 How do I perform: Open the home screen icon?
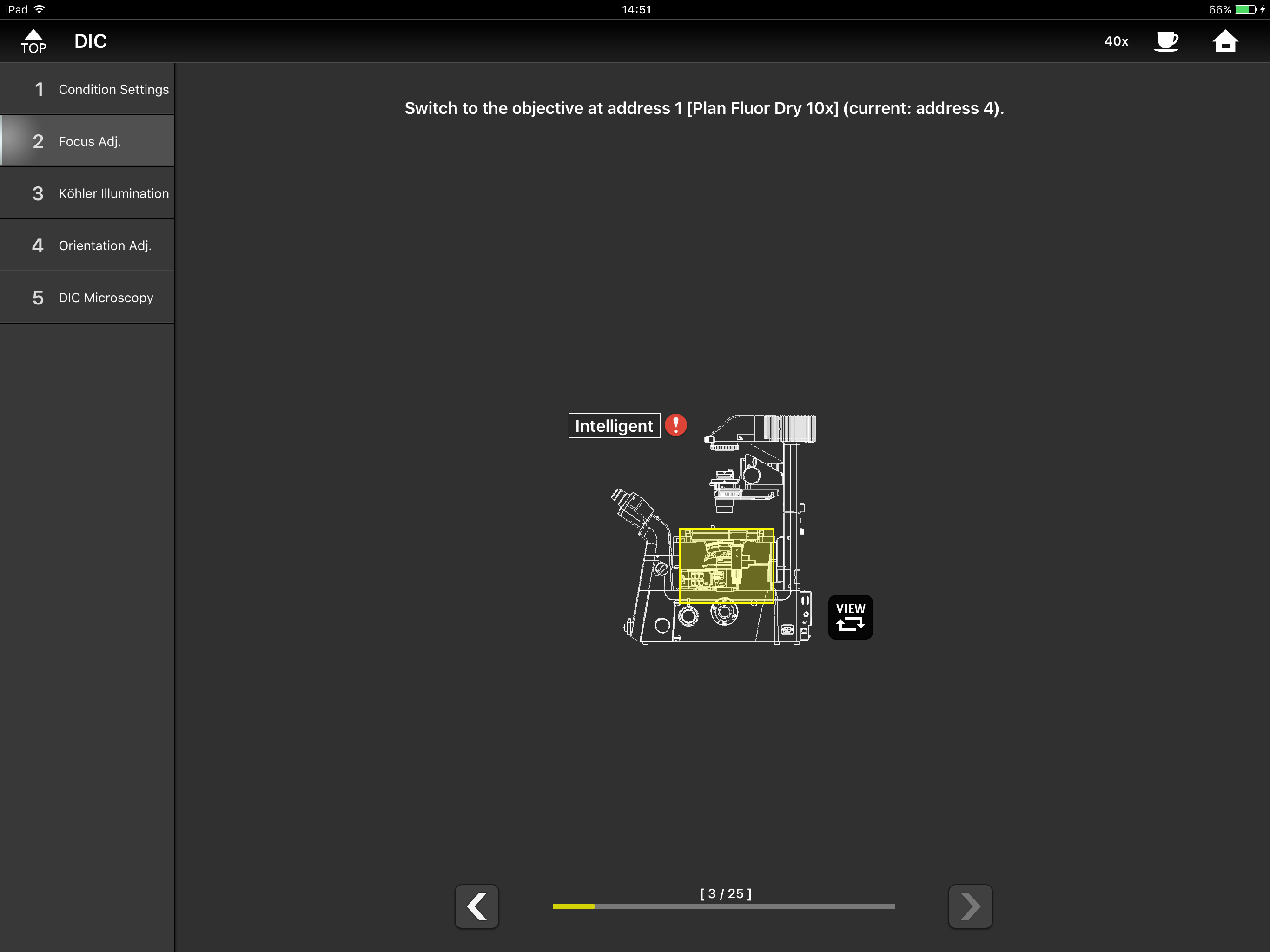click(1224, 41)
